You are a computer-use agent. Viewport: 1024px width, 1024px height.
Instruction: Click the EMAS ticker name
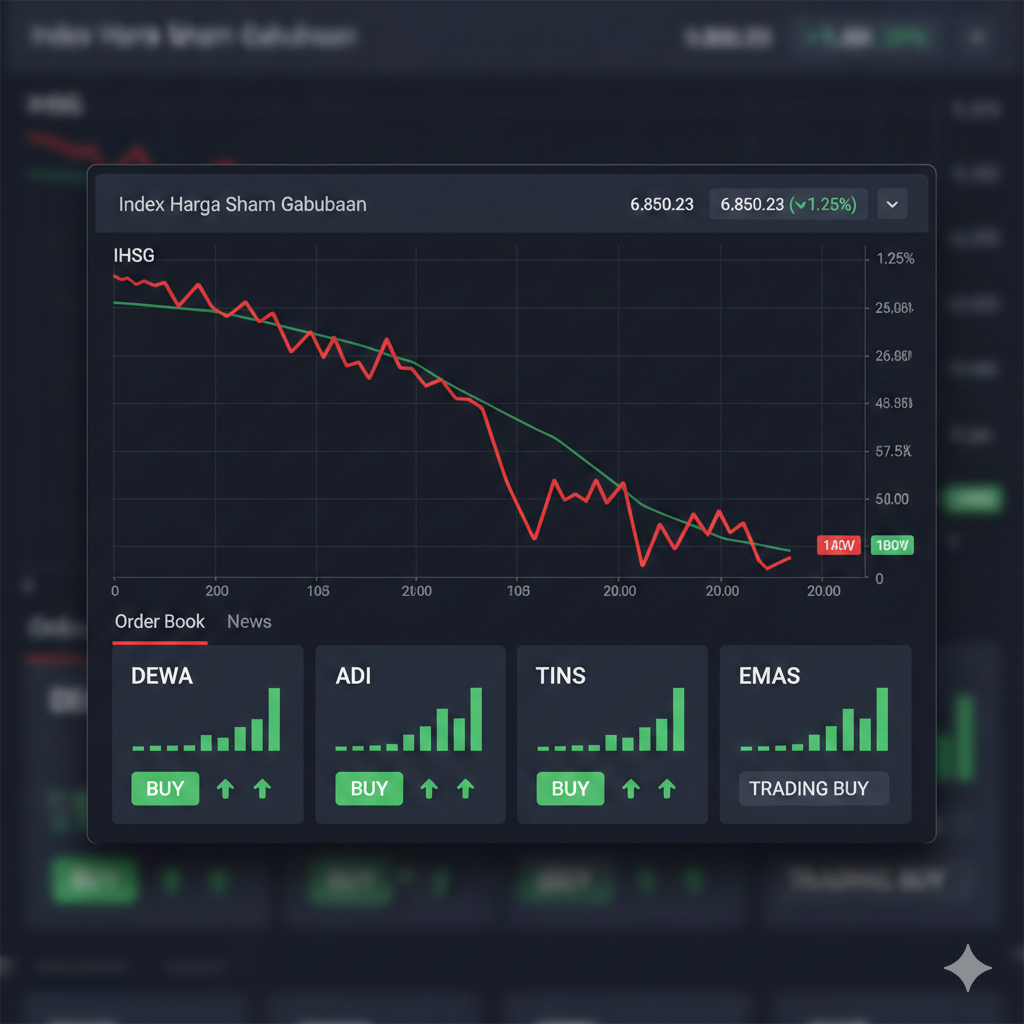(x=769, y=676)
